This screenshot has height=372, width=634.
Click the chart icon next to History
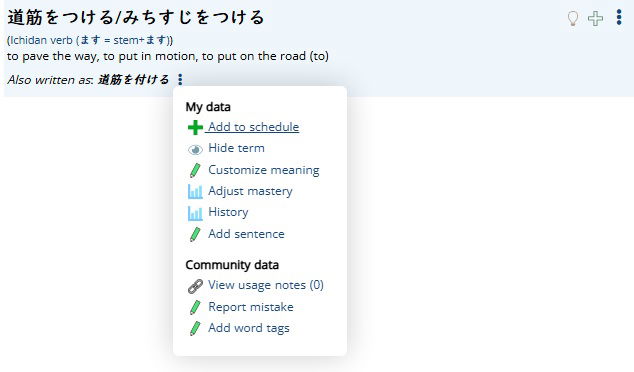tap(195, 213)
